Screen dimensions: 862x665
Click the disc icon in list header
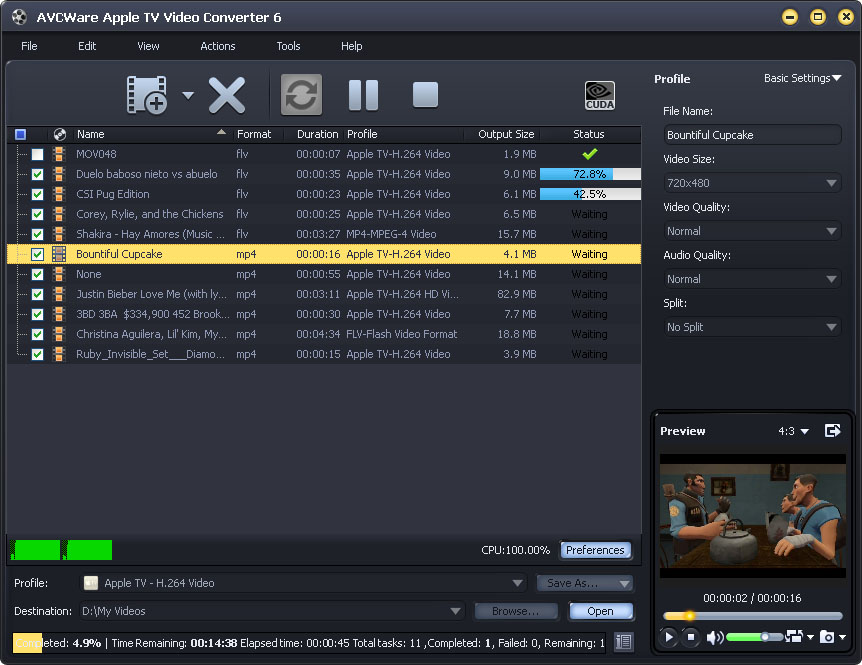(x=60, y=134)
